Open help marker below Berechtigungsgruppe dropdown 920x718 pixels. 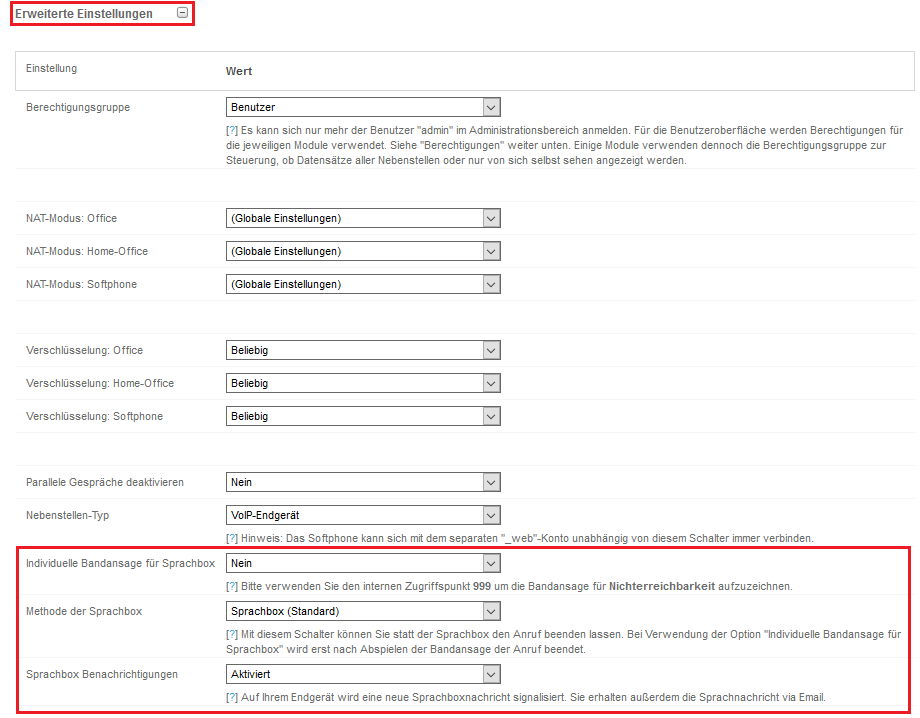tap(232, 131)
